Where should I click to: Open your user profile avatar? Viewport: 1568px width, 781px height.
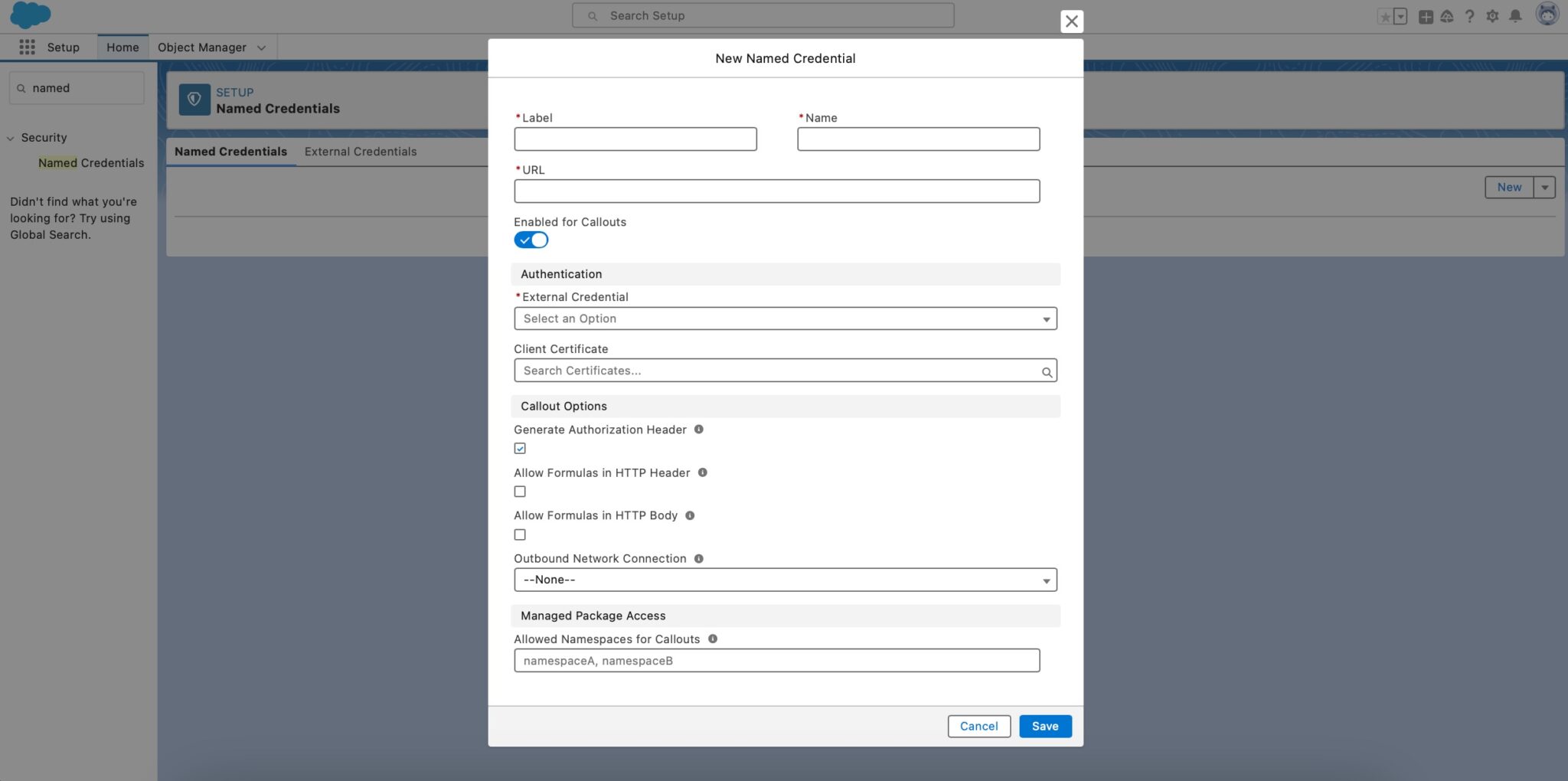coord(1547,14)
